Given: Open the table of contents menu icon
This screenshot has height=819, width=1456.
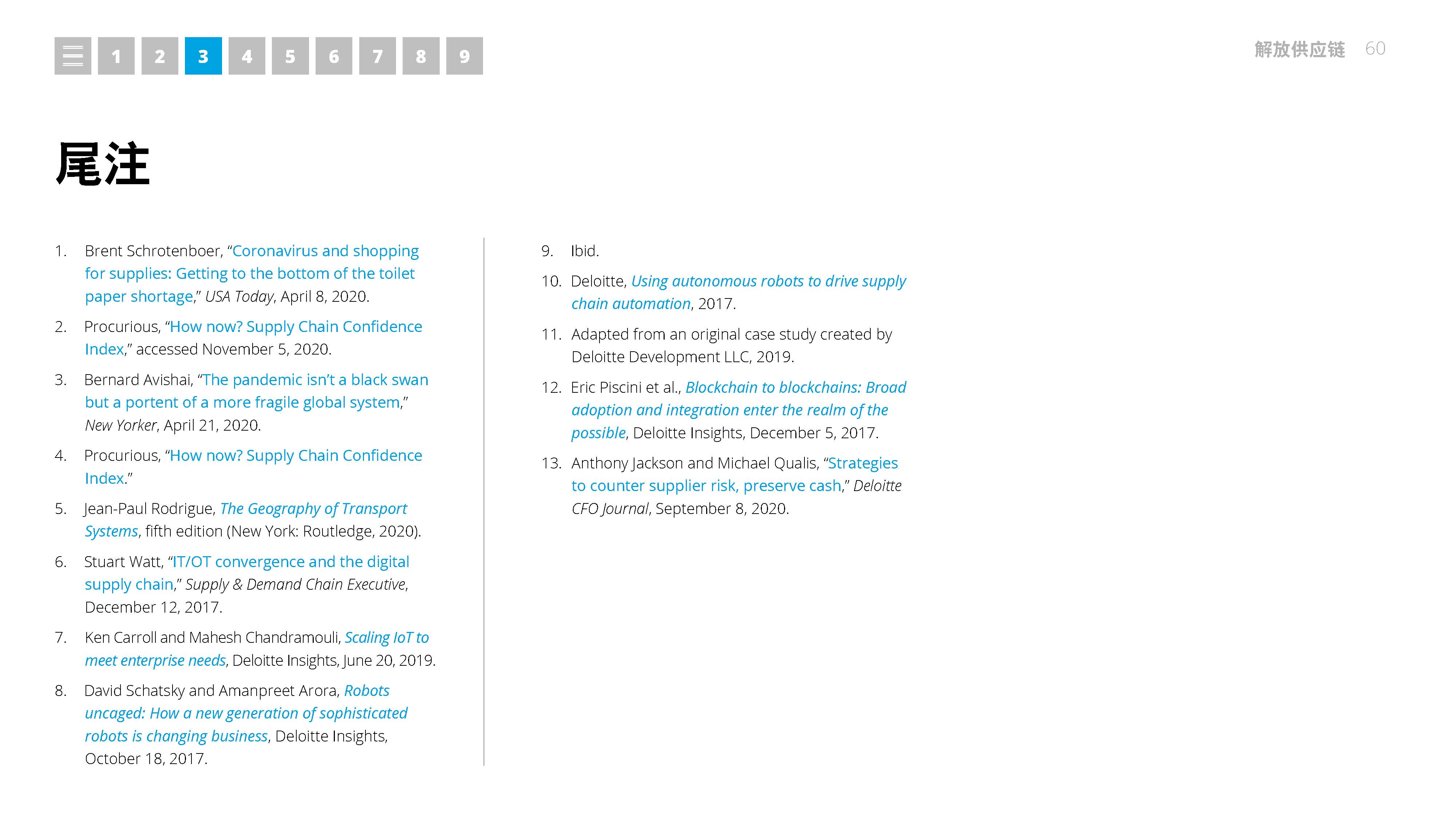Looking at the screenshot, I should pyautogui.click(x=73, y=56).
